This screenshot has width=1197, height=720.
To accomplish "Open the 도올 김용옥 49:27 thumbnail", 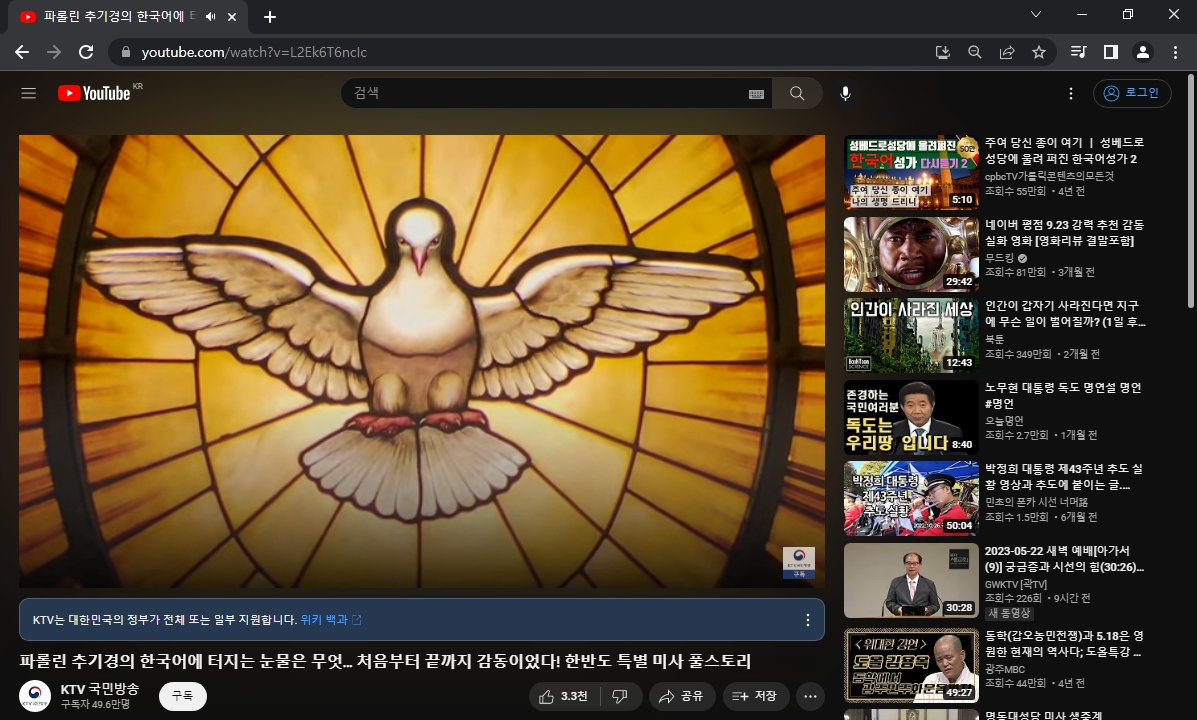I will click(x=911, y=665).
